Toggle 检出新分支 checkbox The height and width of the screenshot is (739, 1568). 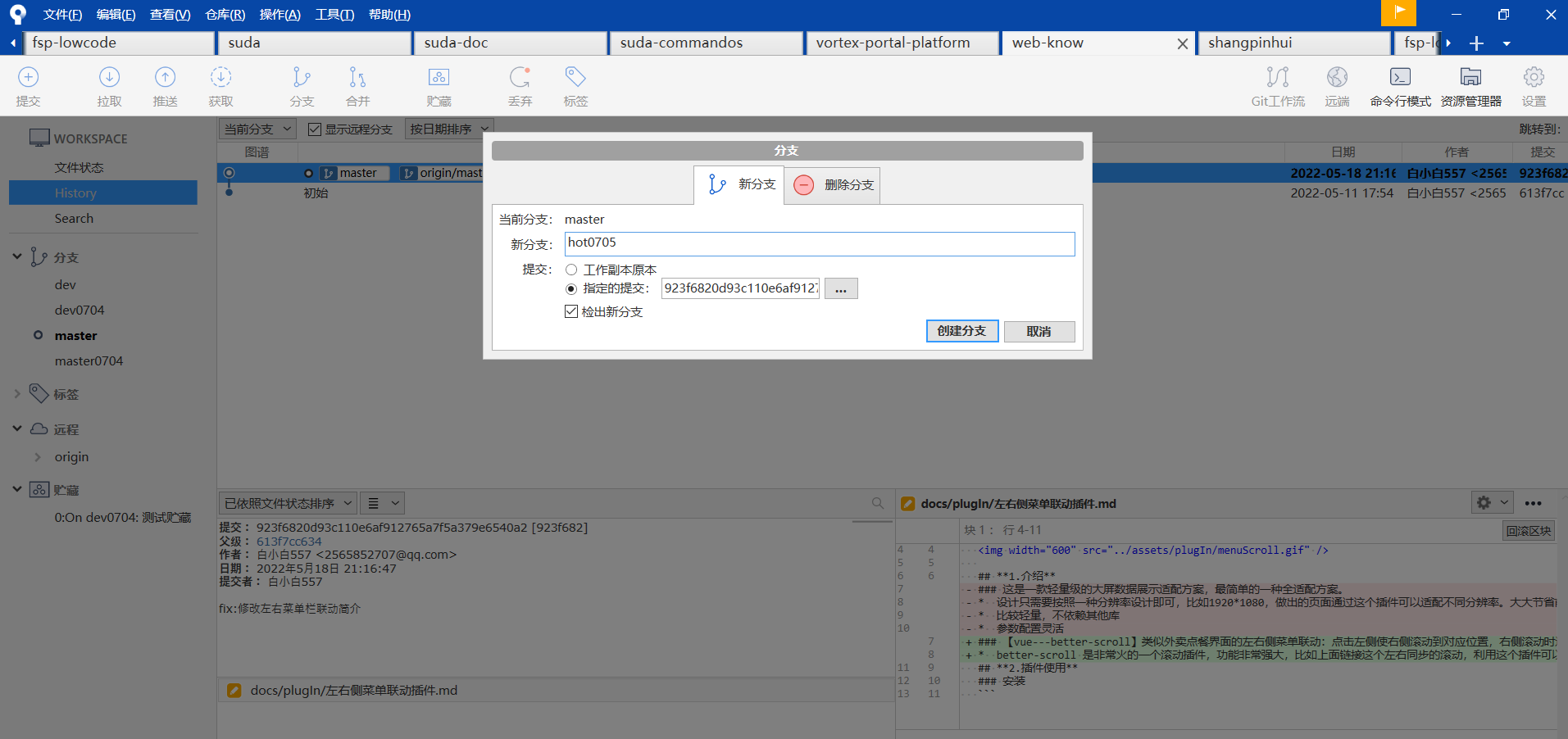click(x=571, y=311)
